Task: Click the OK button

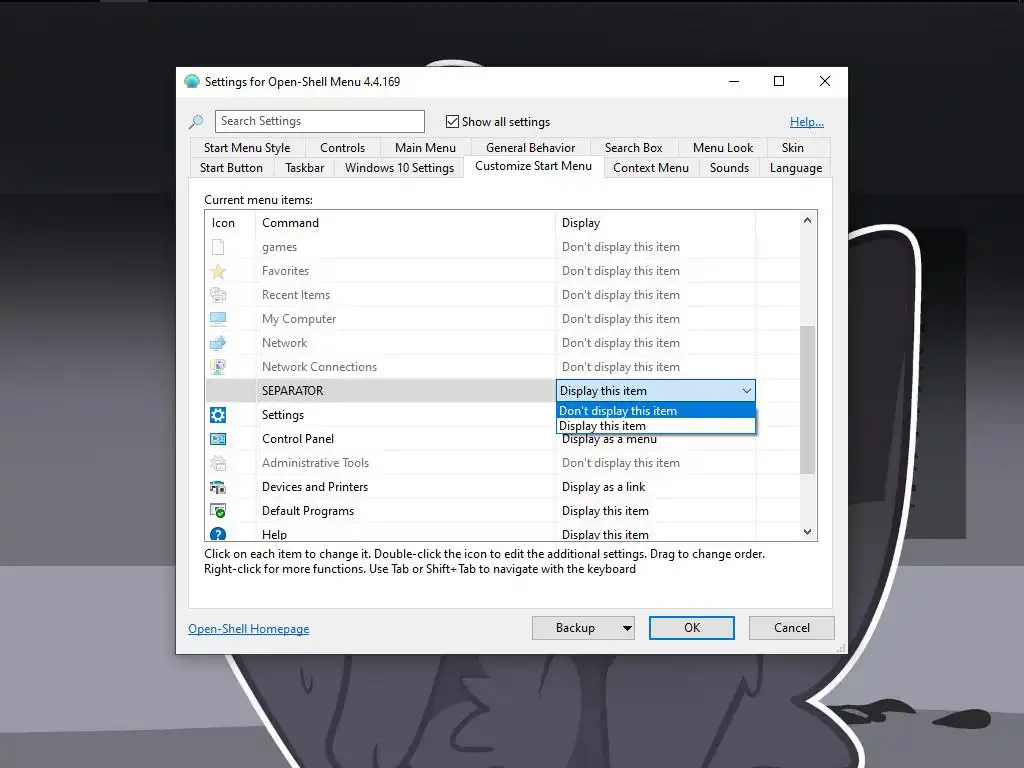Action: click(692, 628)
